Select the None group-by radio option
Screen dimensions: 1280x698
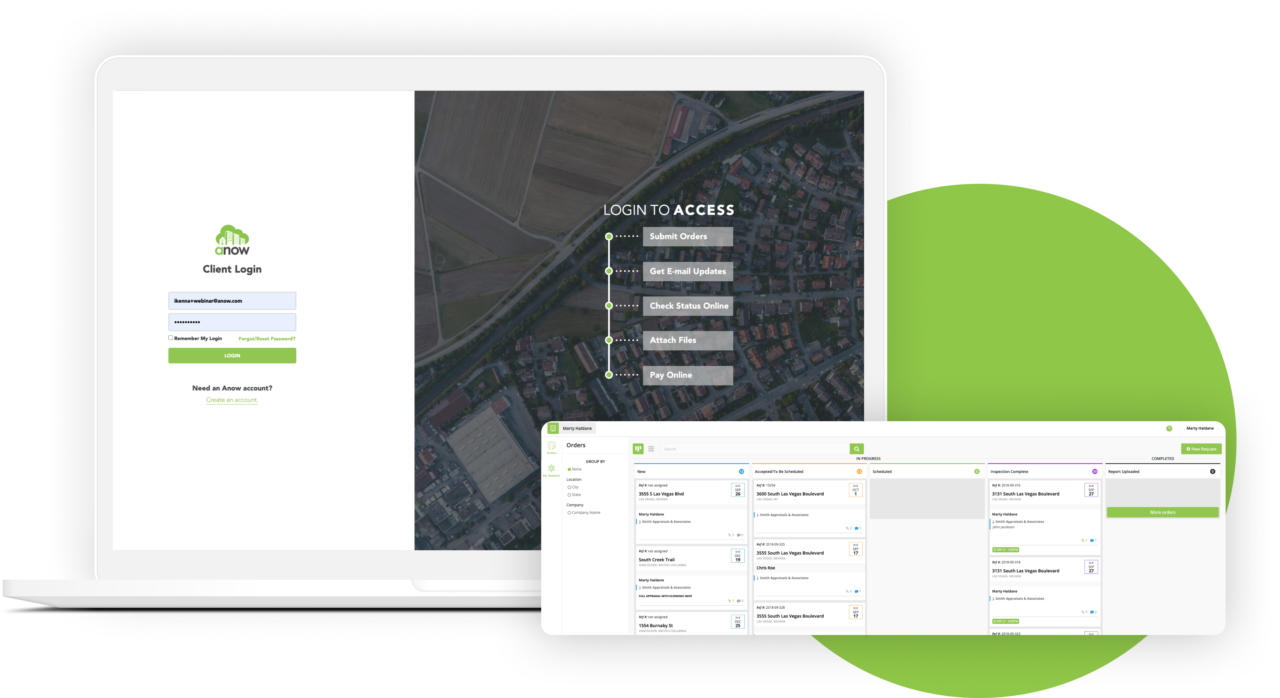(569, 468)
